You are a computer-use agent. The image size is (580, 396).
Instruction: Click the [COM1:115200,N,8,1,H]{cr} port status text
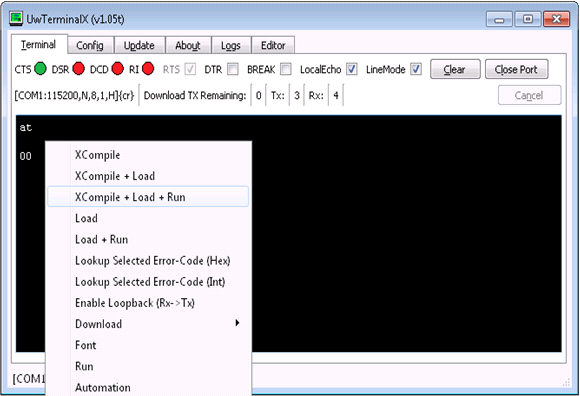tap(74, 95)
